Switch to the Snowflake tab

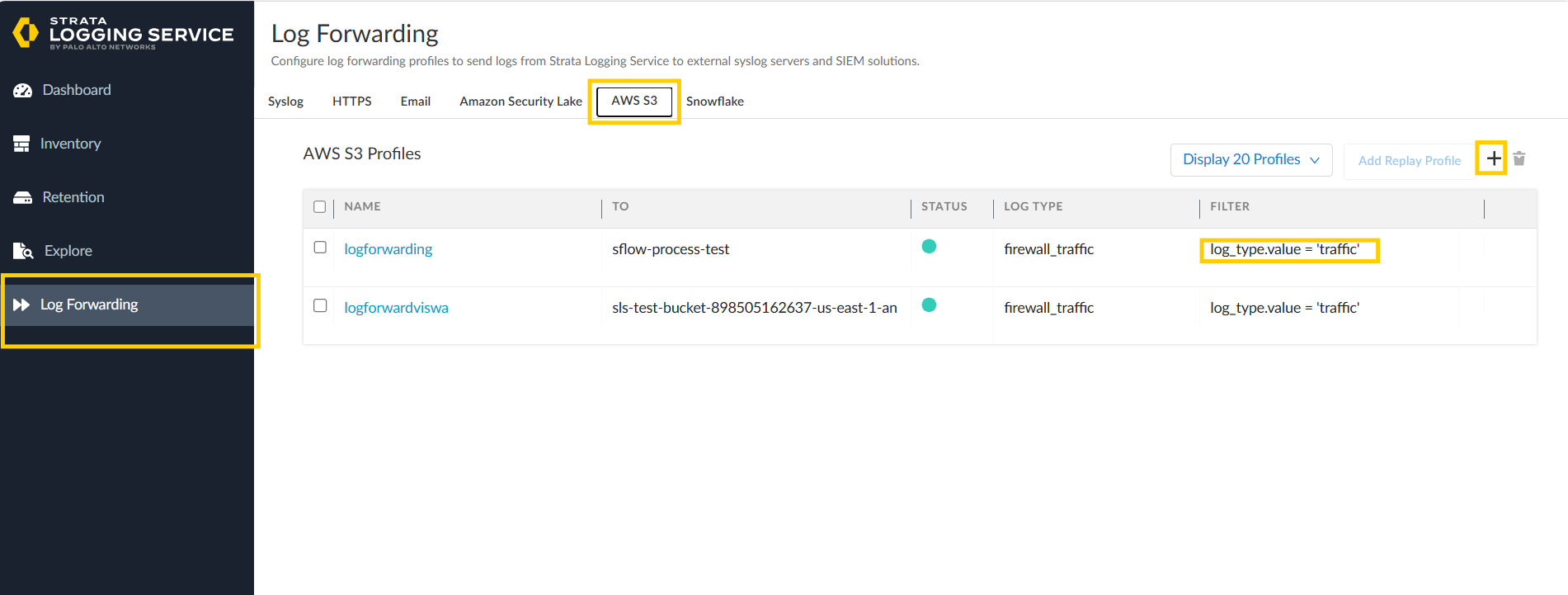pos(715,102)
